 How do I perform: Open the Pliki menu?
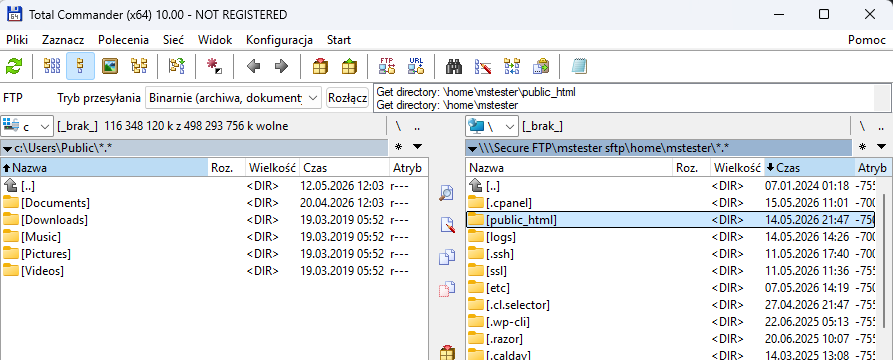click(17, 40)
